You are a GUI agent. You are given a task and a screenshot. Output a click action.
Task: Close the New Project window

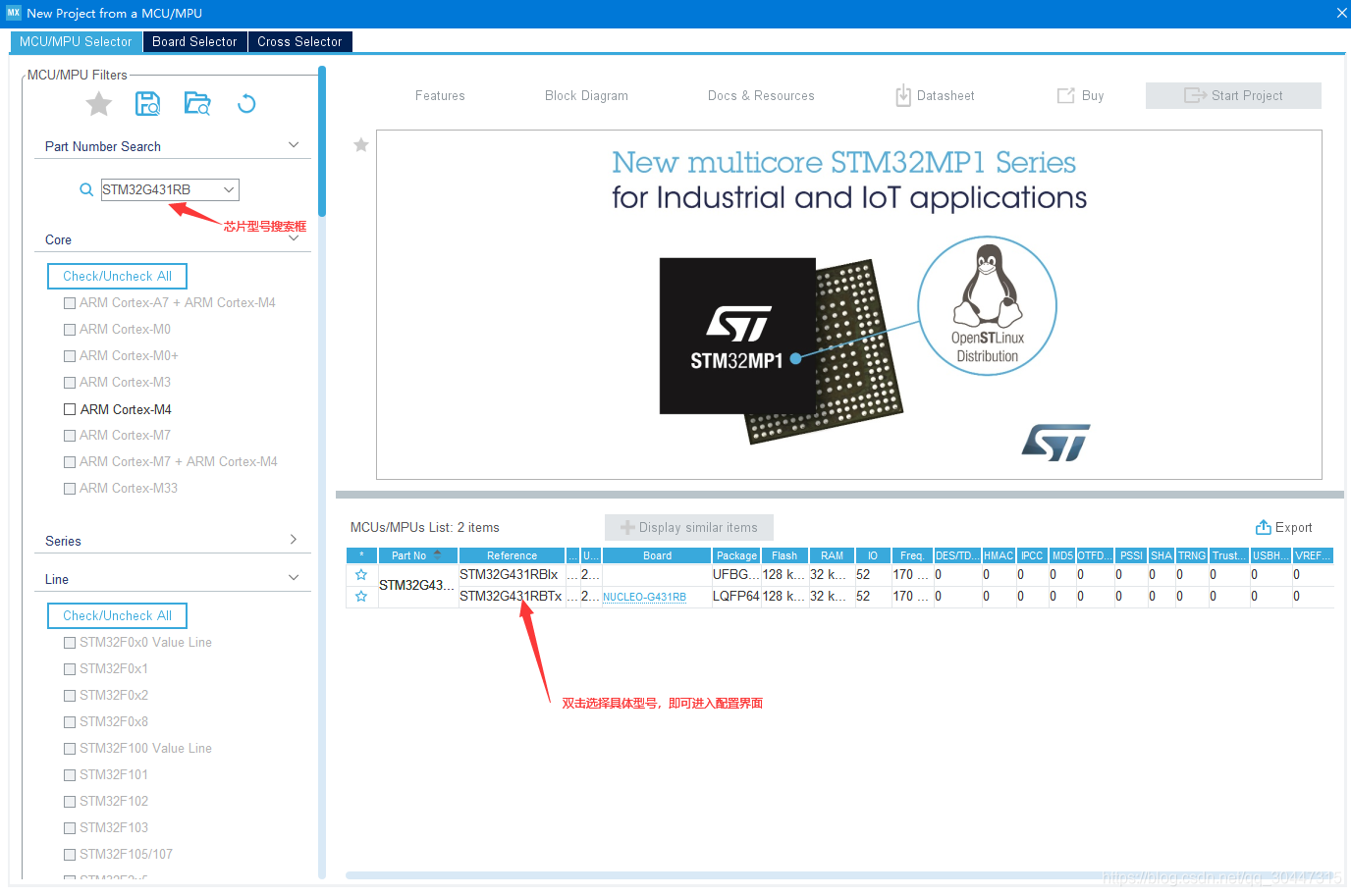(x=1341, y=13)
